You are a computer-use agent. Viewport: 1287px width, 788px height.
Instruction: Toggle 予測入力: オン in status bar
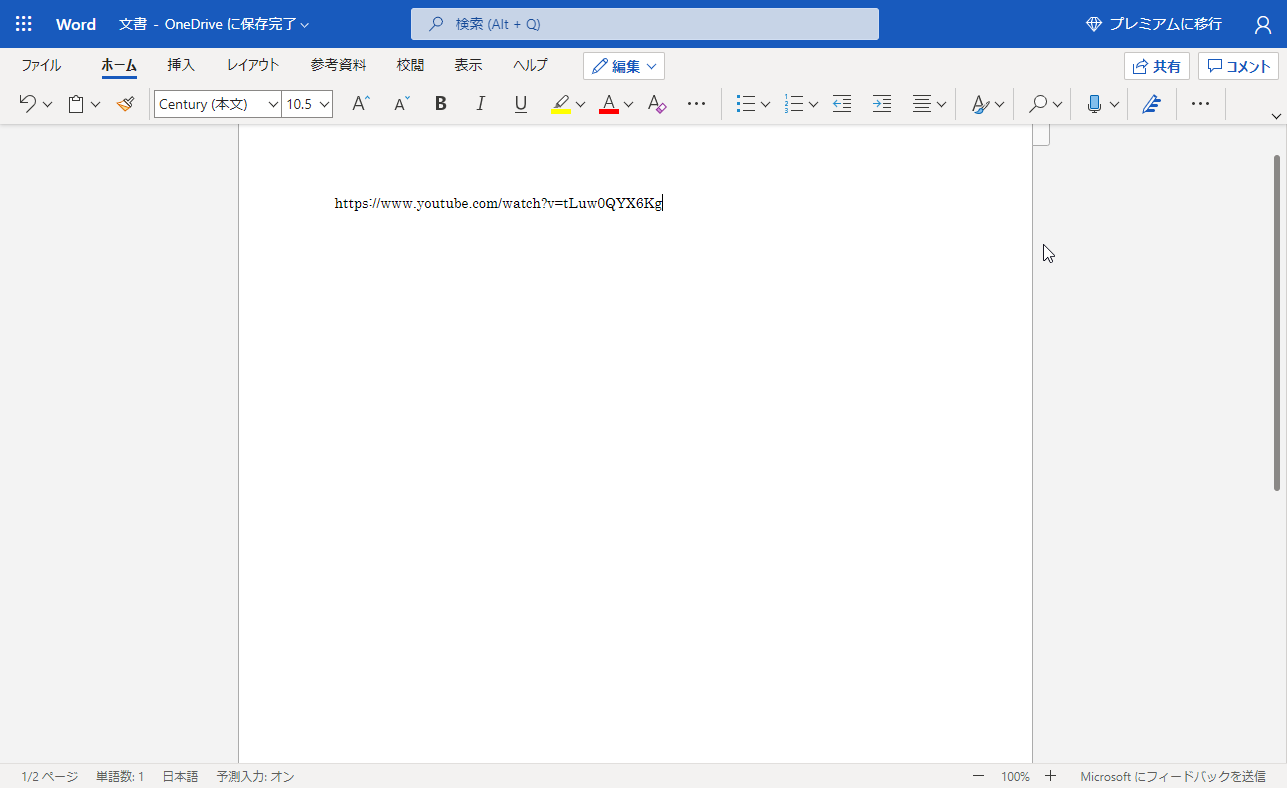click(255, 776)
